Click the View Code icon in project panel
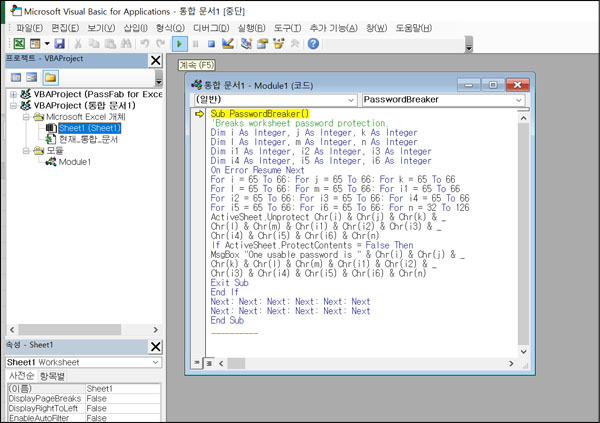 tap(16, 77)
